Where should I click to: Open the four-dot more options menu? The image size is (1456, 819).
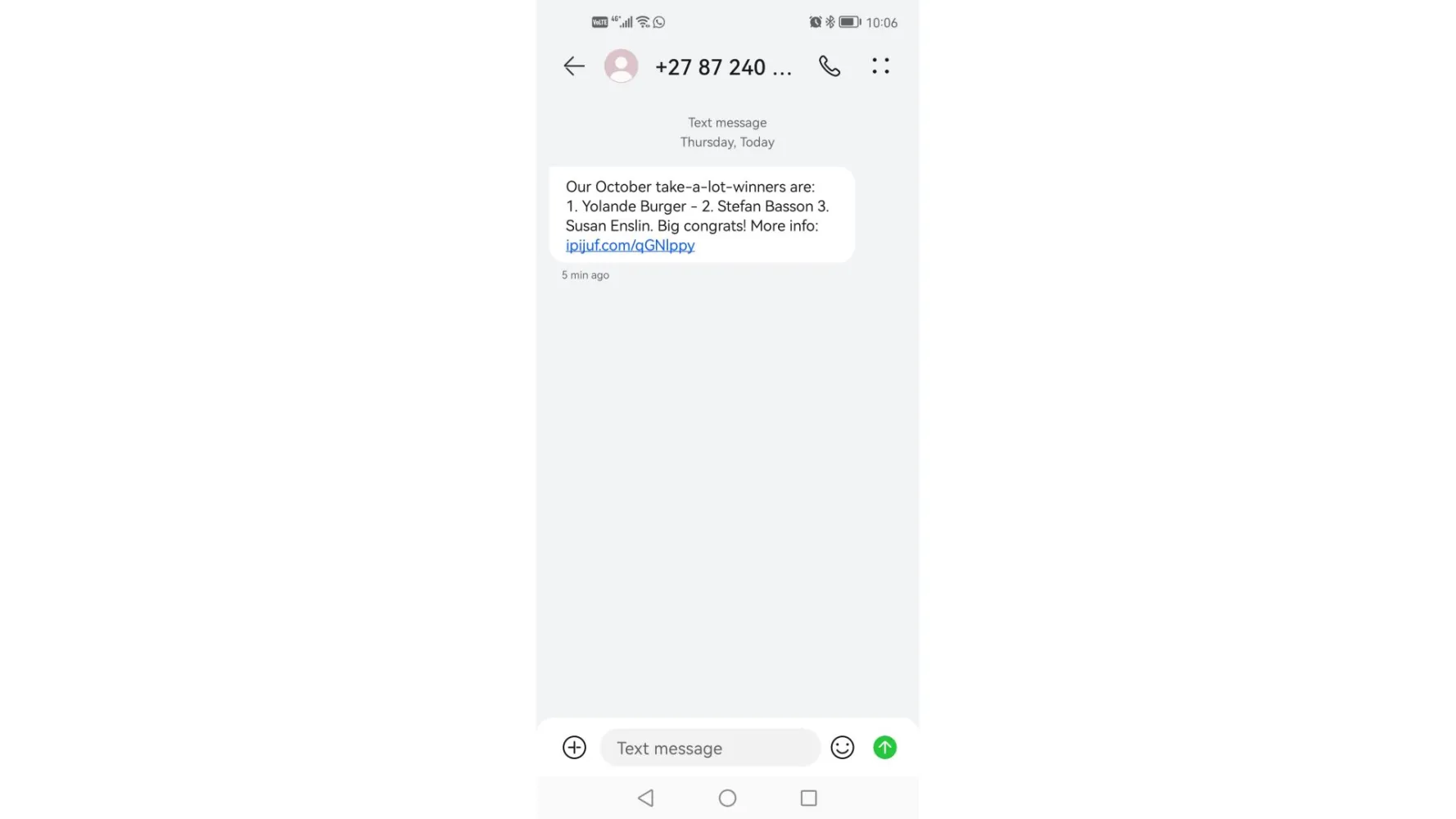coord(880,66)
